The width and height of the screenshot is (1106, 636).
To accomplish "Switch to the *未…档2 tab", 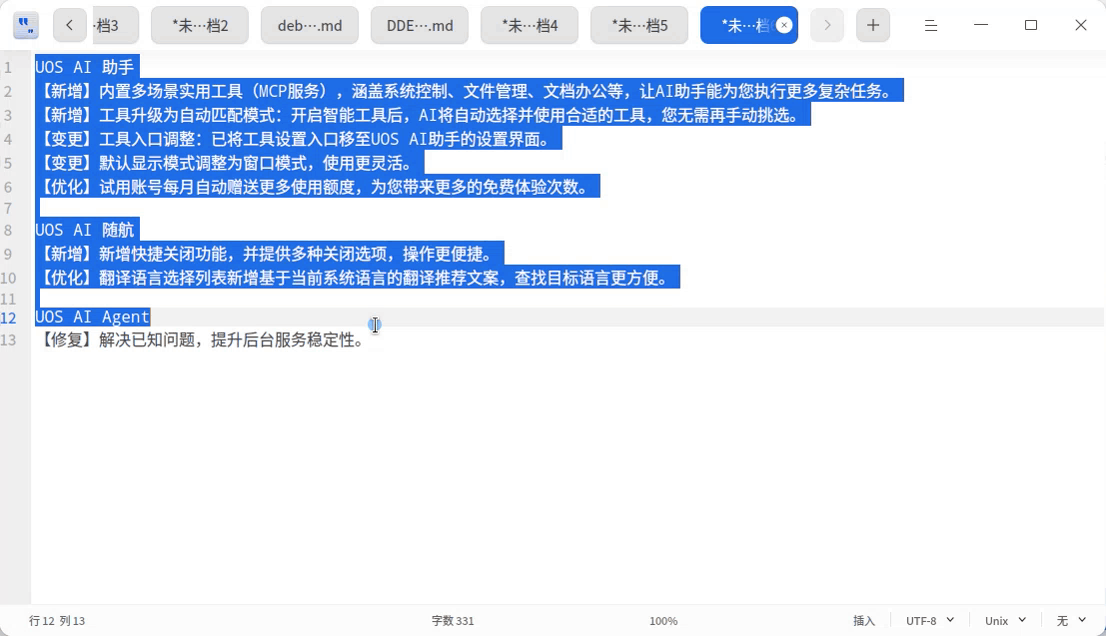I will click(x=200, y=25).
